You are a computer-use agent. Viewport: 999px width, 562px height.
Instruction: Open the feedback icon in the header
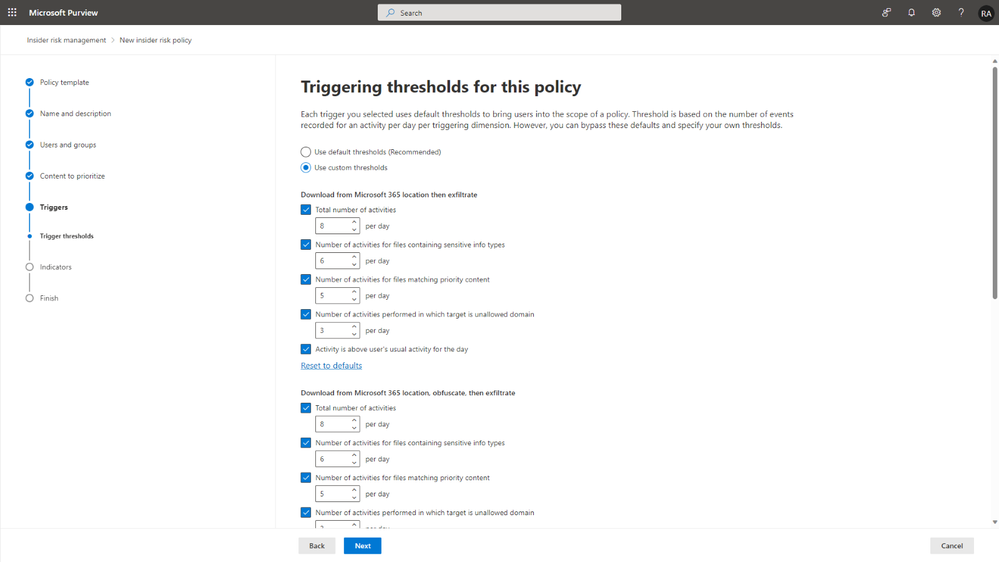click(886, 12)
